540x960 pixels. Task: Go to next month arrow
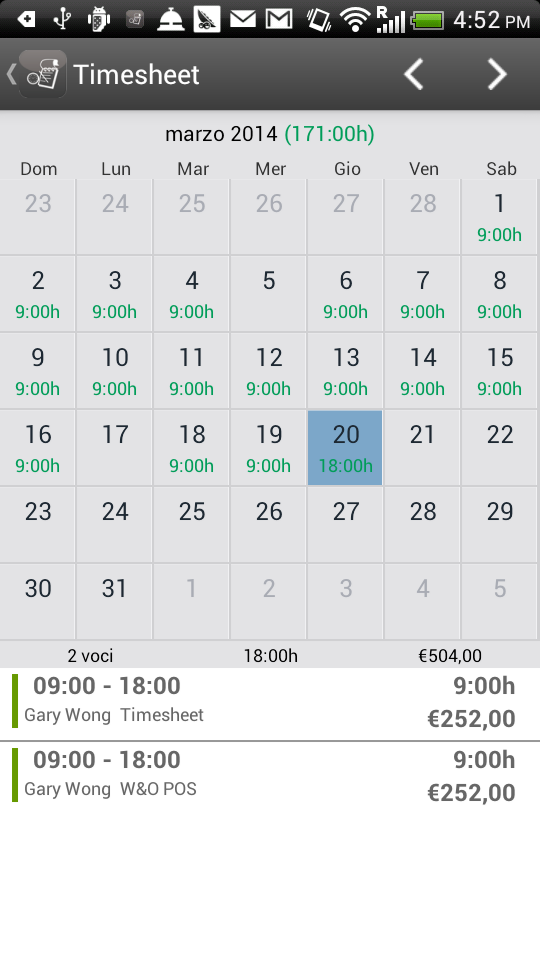497,74
